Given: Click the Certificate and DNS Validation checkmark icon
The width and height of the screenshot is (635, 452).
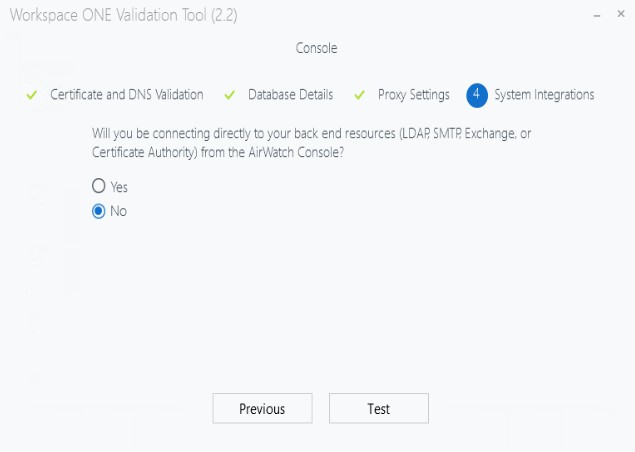Looking at the screenshot, I should [32, 95].
